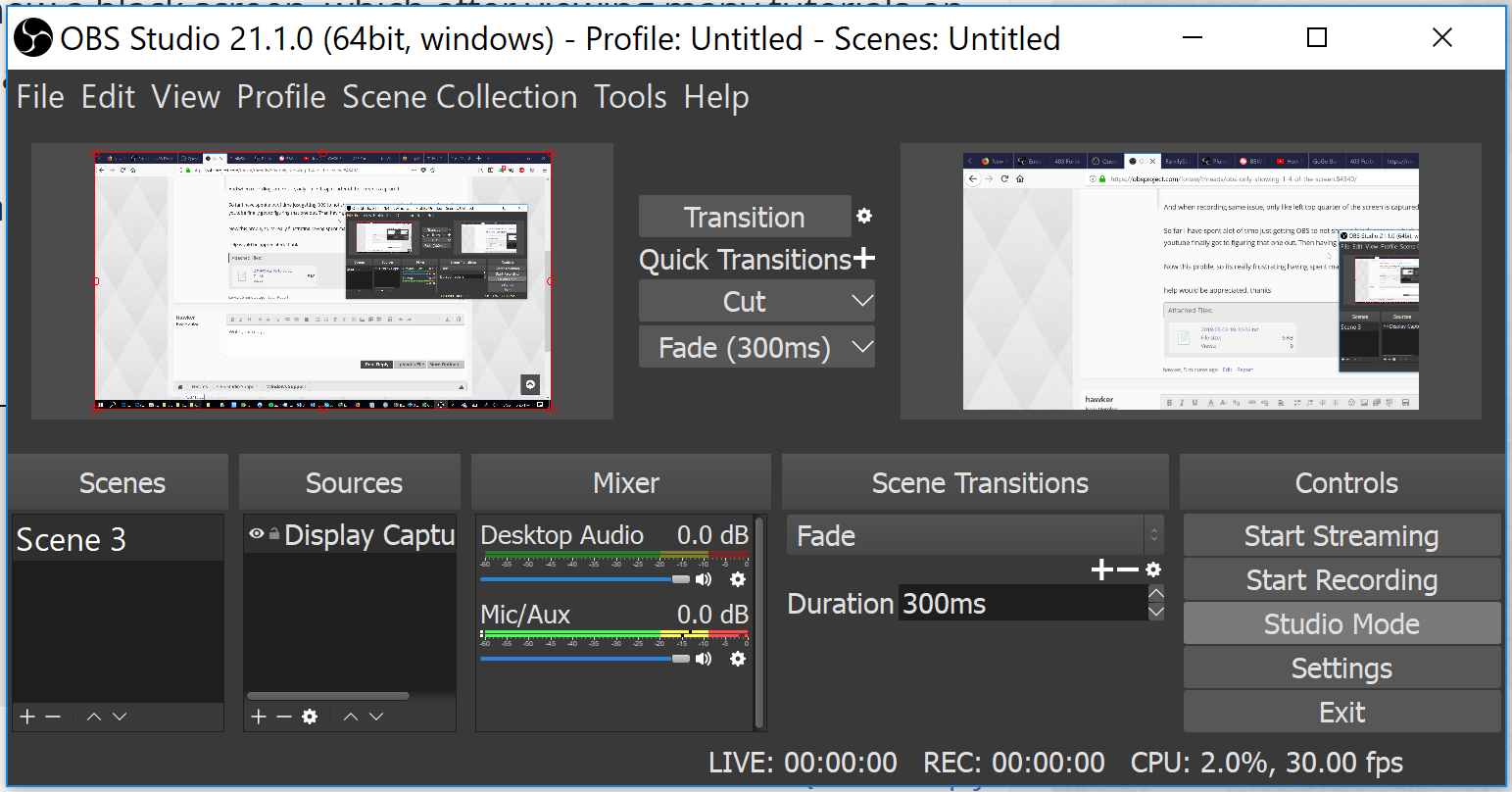Remove the scene transition with the minus icon
This screenshot has height=792, width=1512.
(1128, 569)
